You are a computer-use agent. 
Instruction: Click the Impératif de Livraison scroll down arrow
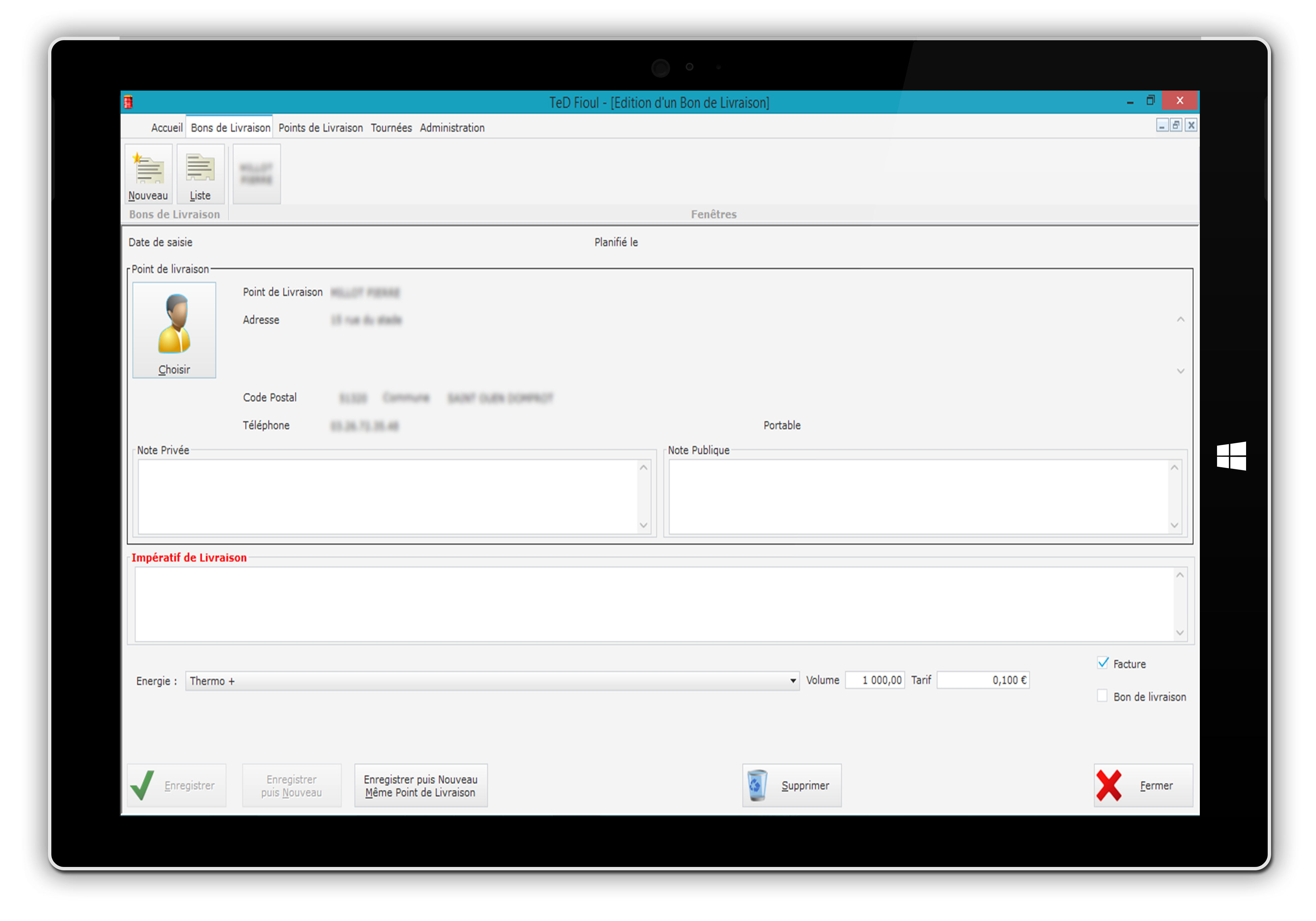coord(1180,632)
